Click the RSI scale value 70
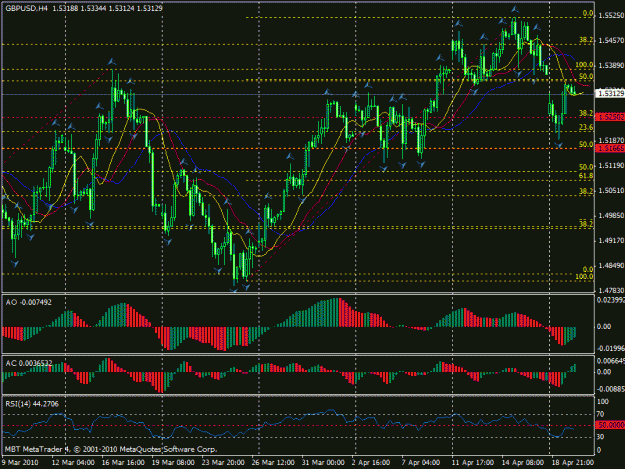 600,414
